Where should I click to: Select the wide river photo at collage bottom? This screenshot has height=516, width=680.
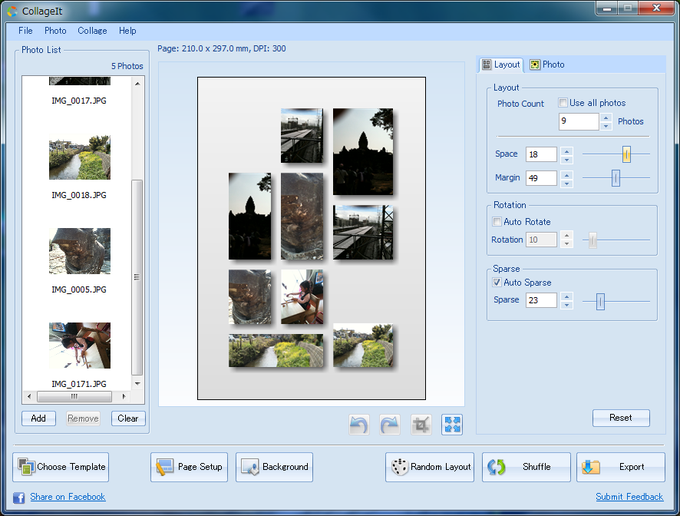pyautogui.click(x=276, y=350)
